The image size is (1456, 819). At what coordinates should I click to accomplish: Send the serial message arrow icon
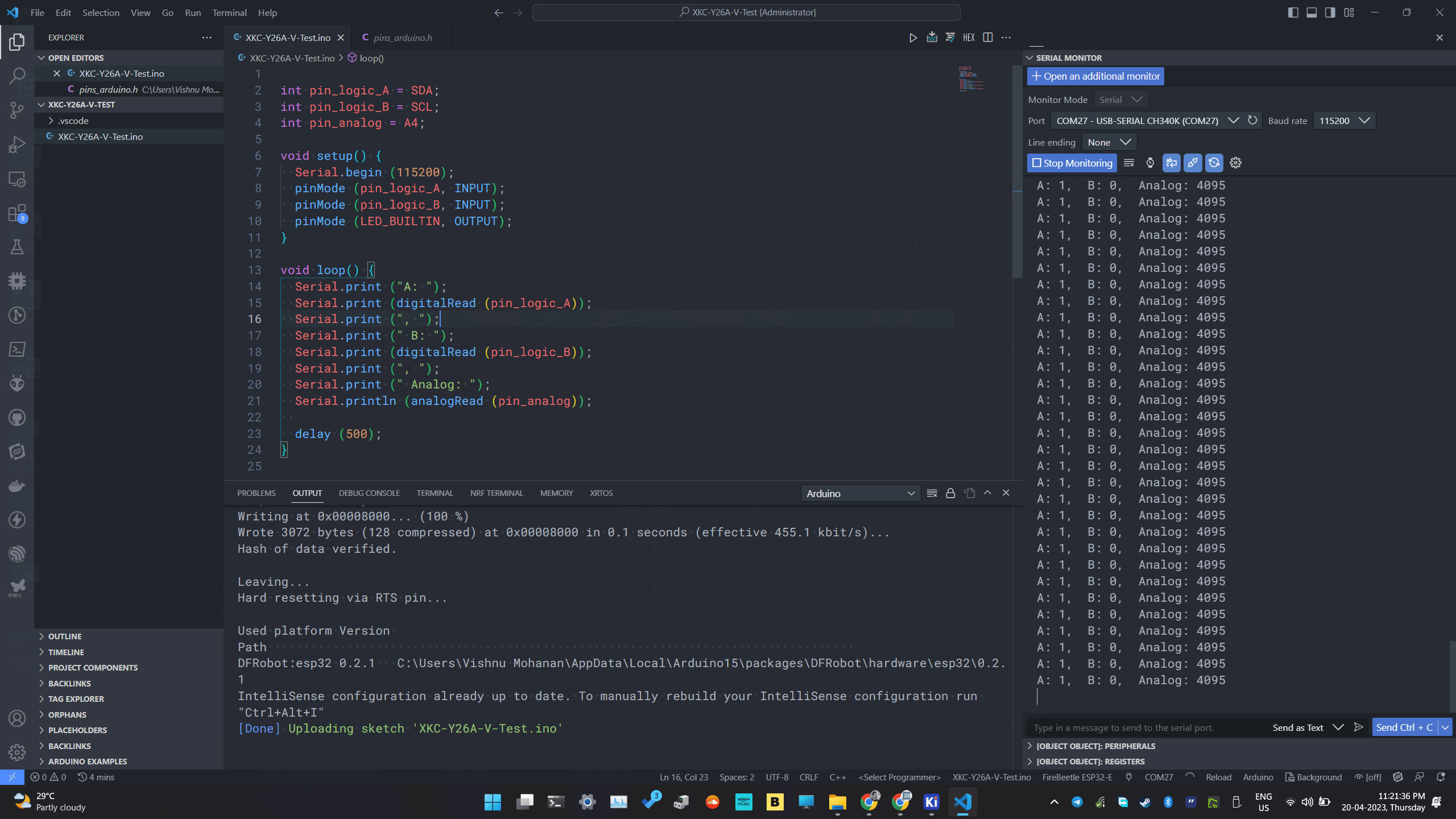[1358, 727]
